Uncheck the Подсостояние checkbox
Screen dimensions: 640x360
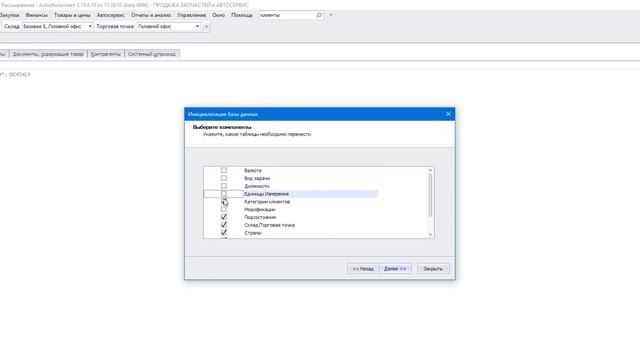[224, 217]
